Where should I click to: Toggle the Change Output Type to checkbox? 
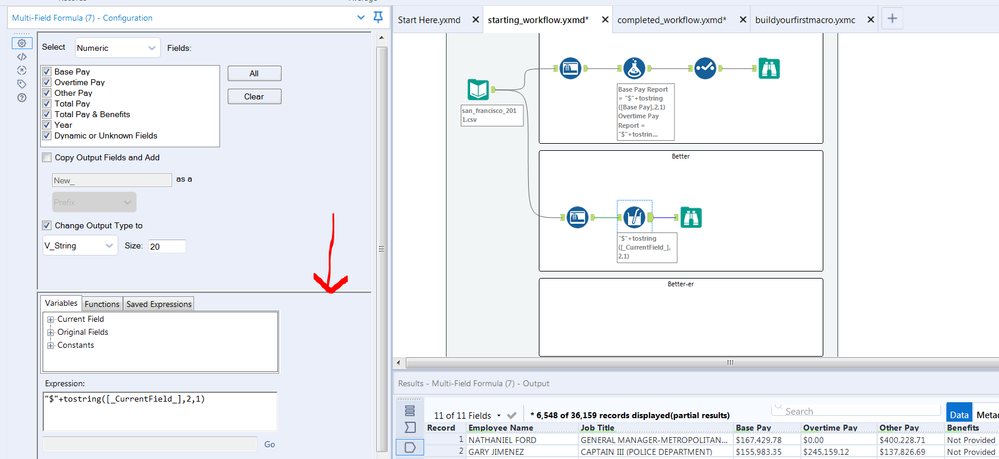47,225
